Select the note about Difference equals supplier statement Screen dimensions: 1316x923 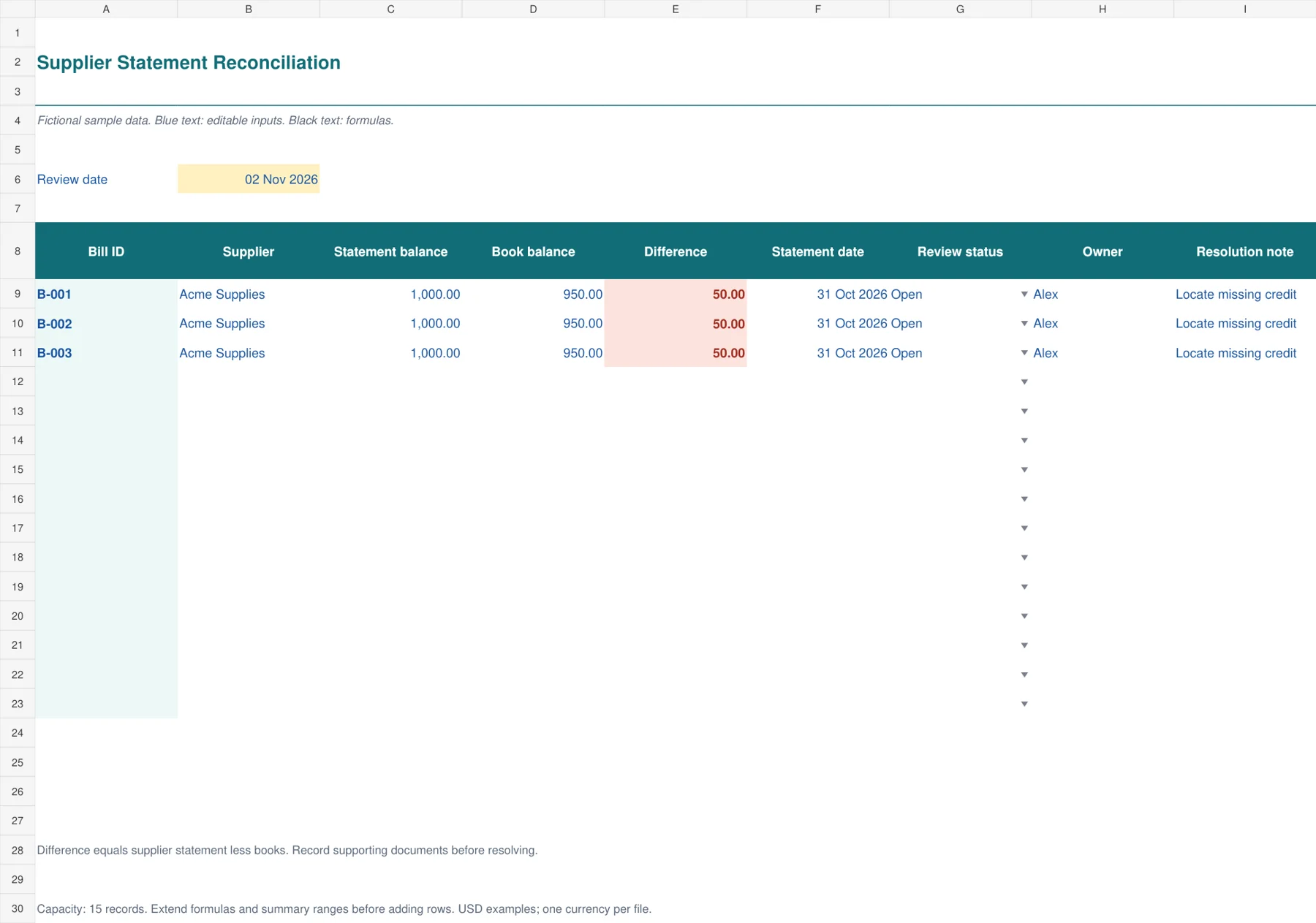[287, 850]
